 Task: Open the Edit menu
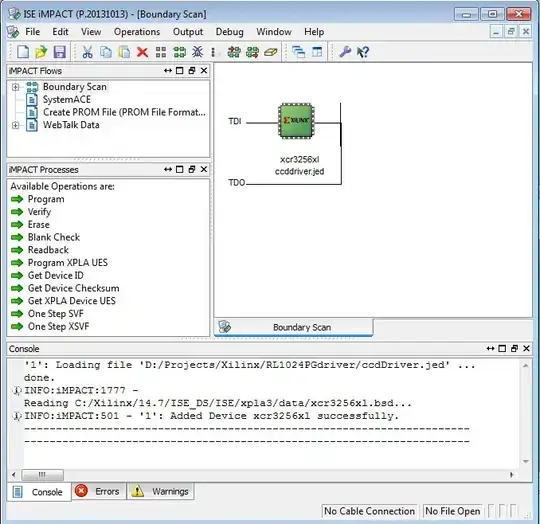click(60, 32)
